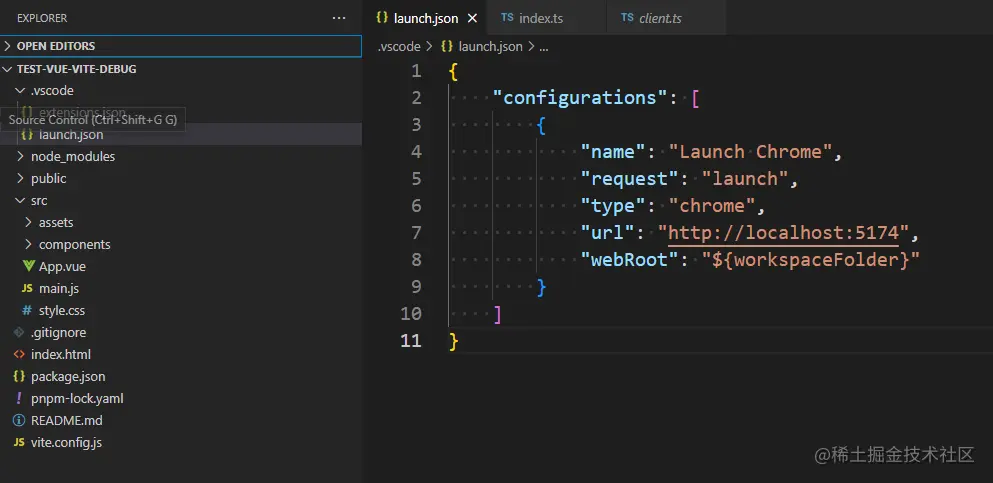Follow the http://localhost:5174 URL link
The image size is (993, 483).
pyautogui.click(x=783, y=233)
